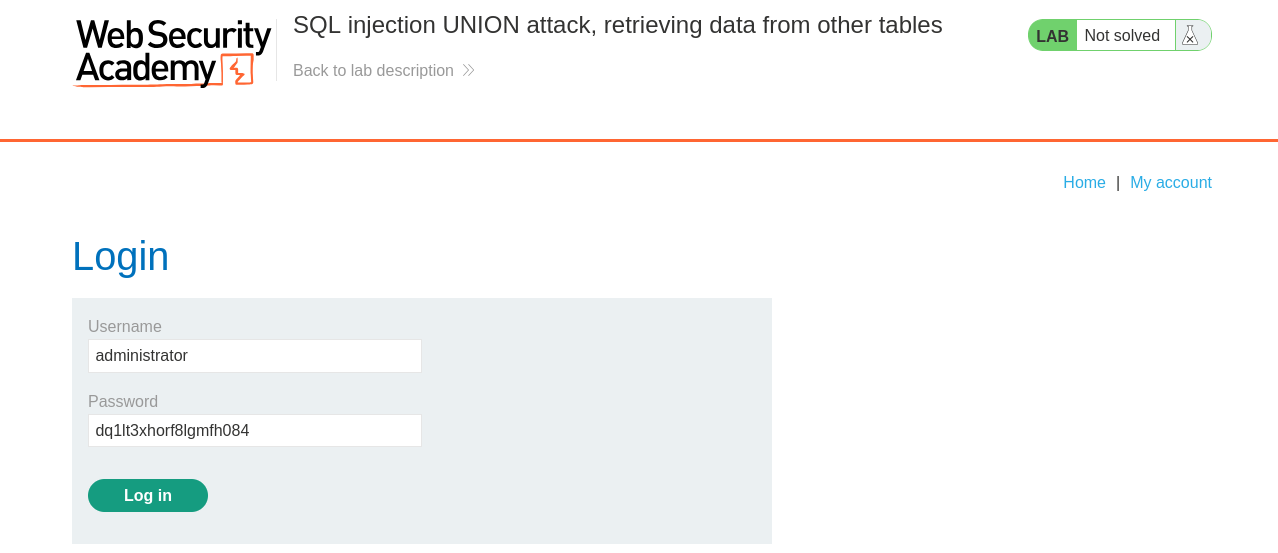Click the SQL injection UNION attack lab title
The height and width of the screenshot is (553, 1278).
[617, 25]
